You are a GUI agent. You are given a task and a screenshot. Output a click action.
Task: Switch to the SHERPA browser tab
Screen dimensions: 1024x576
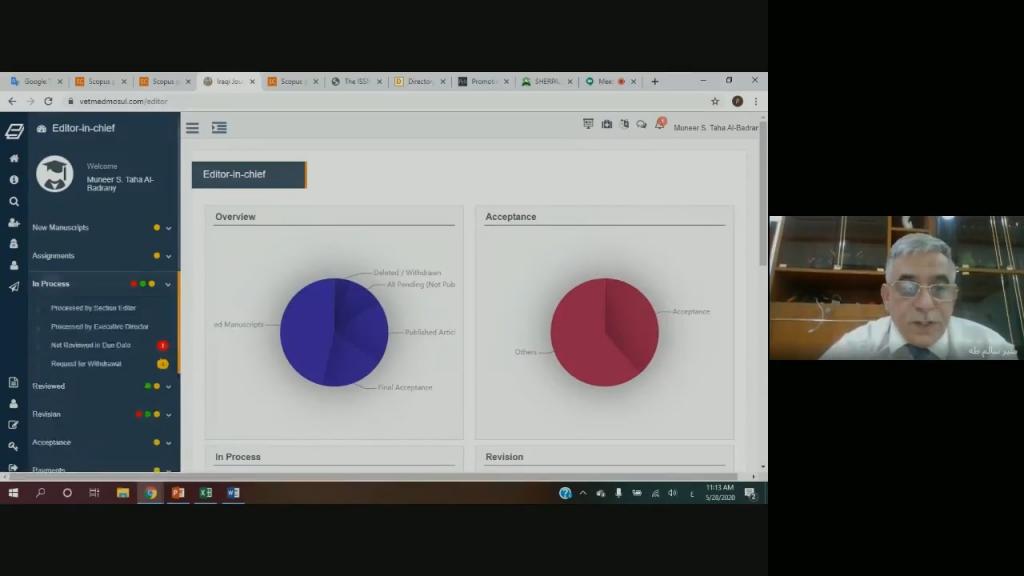point(546,82)
